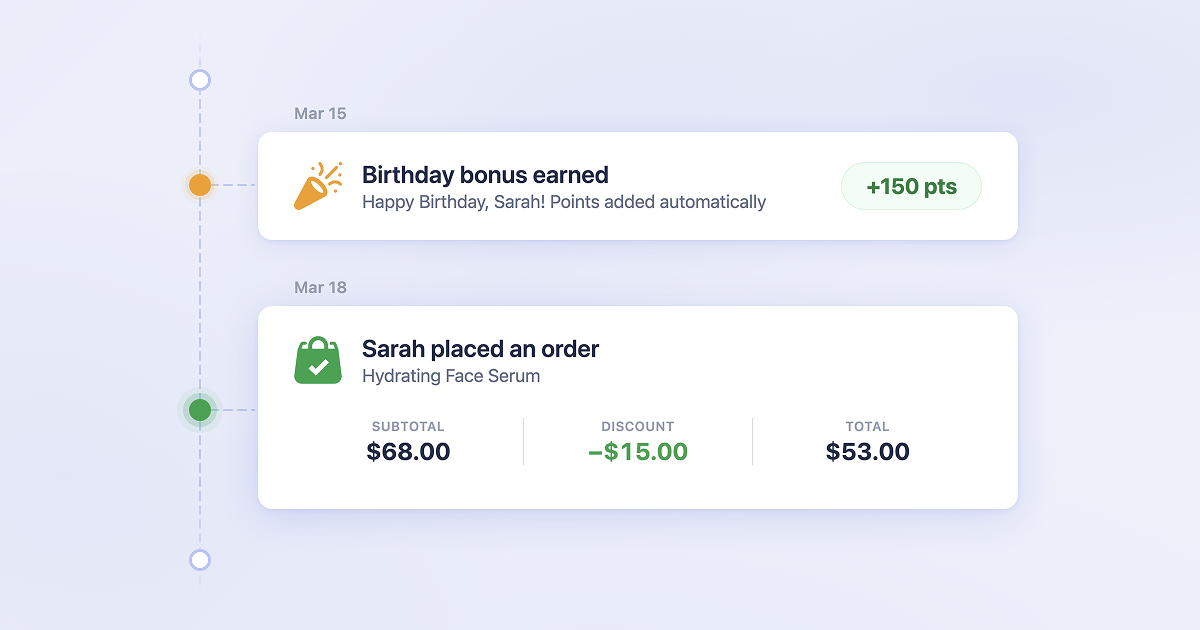Click the SUBTOTAL column label
Viewport: 1200px width, 630px height.
click(x=408, y=426)
